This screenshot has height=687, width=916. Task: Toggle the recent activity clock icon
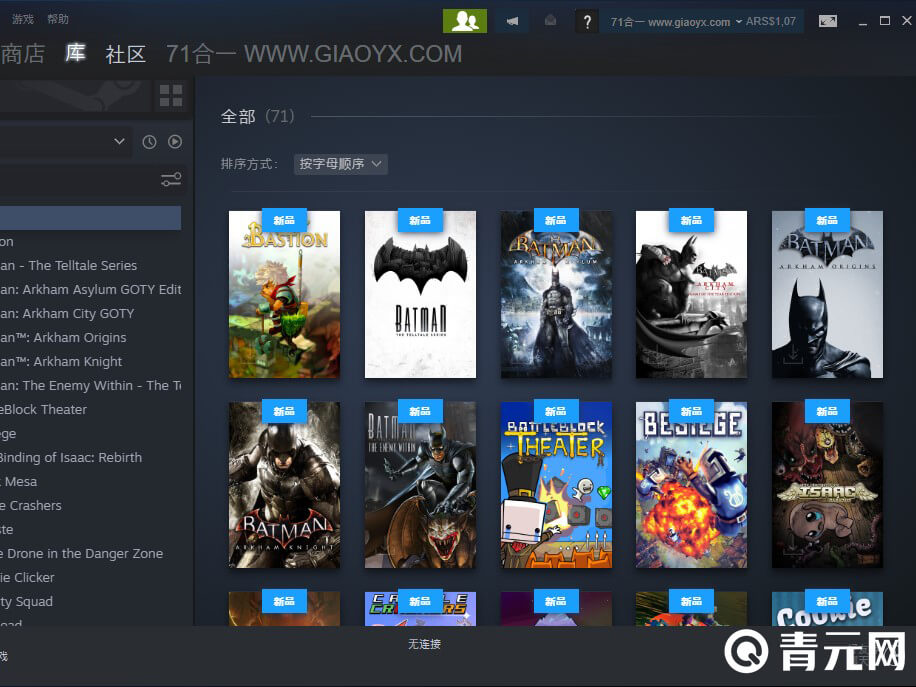click(x=149, y=142)
